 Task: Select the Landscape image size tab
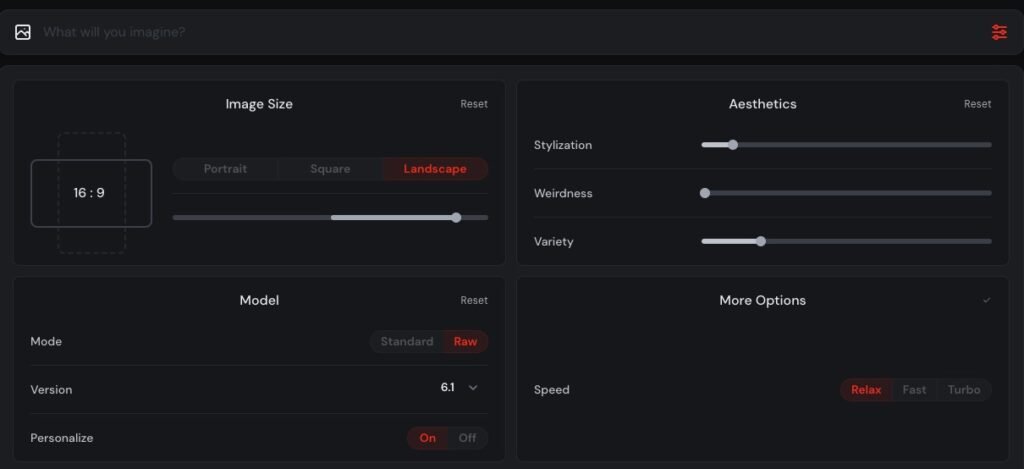[435, 169]
